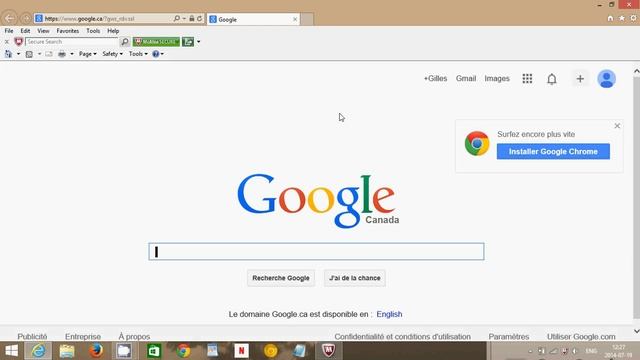
Task: Open Google notifications bell icon
Action: [552, 79]
